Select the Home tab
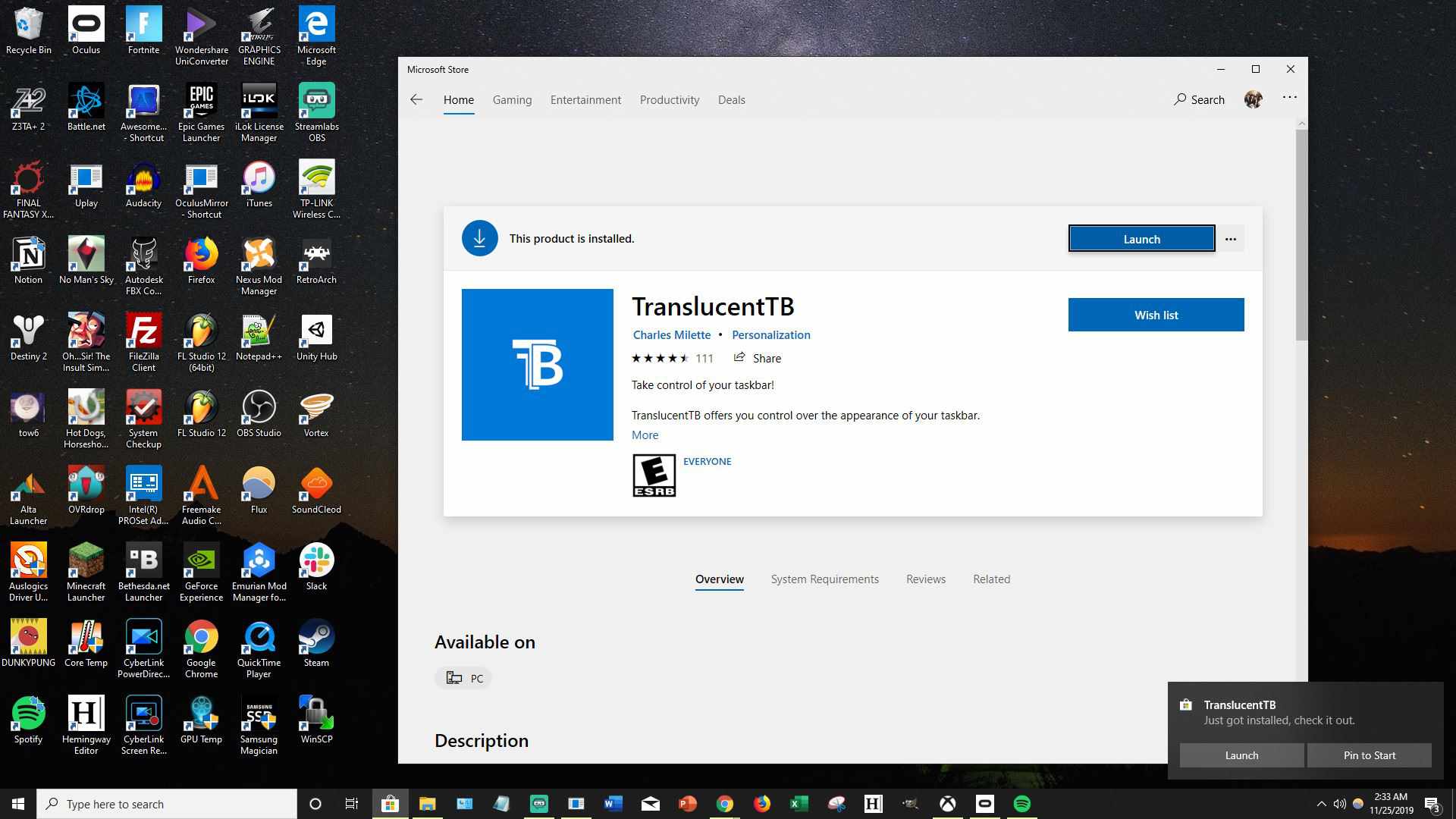Screen dimensions: 1456x819 pos(459,99)
